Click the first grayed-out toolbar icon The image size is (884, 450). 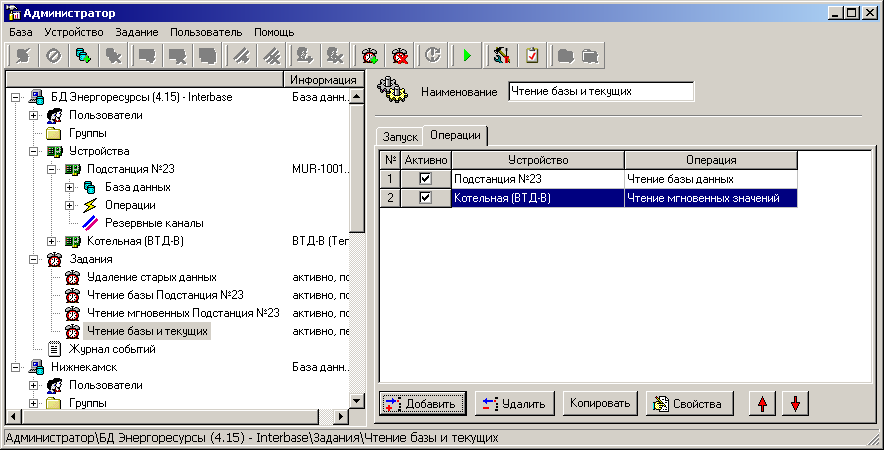click(23, 55)
